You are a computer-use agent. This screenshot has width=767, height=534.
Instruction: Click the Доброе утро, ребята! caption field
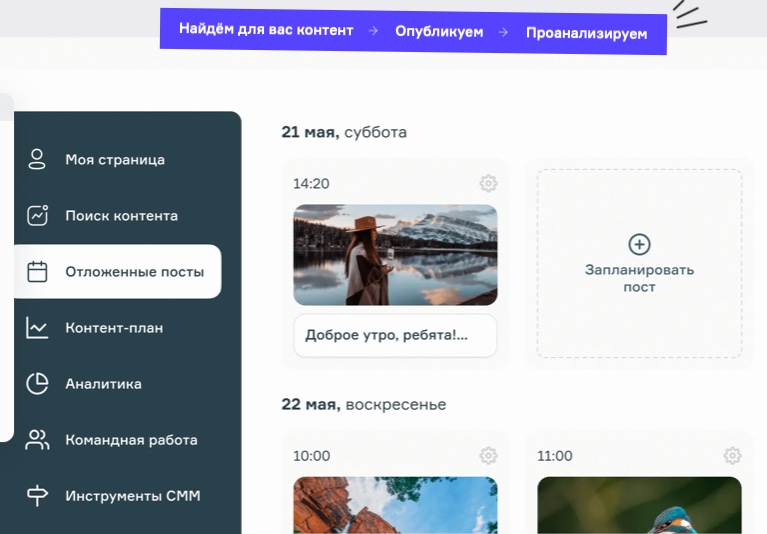395,336
